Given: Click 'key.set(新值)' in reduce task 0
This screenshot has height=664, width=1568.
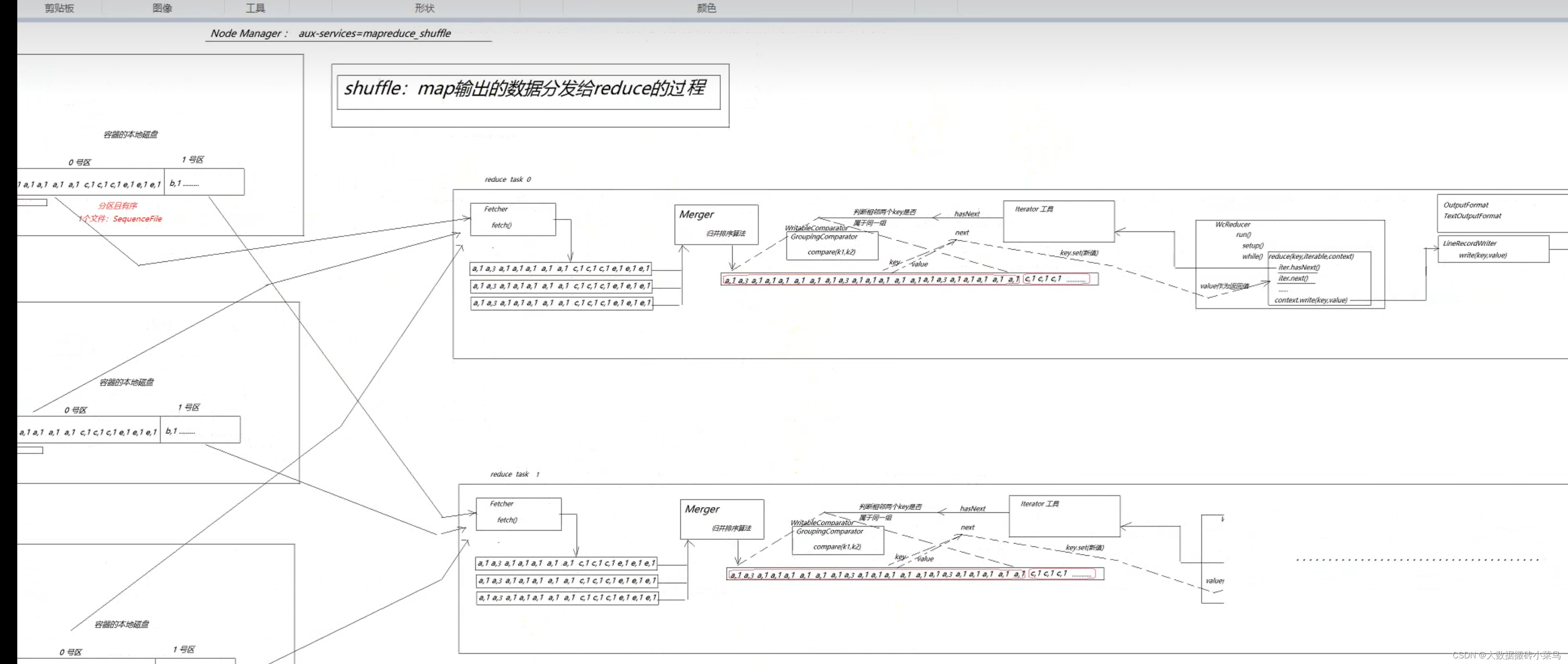Looking at the screenshot, I should coord(1079,253).
